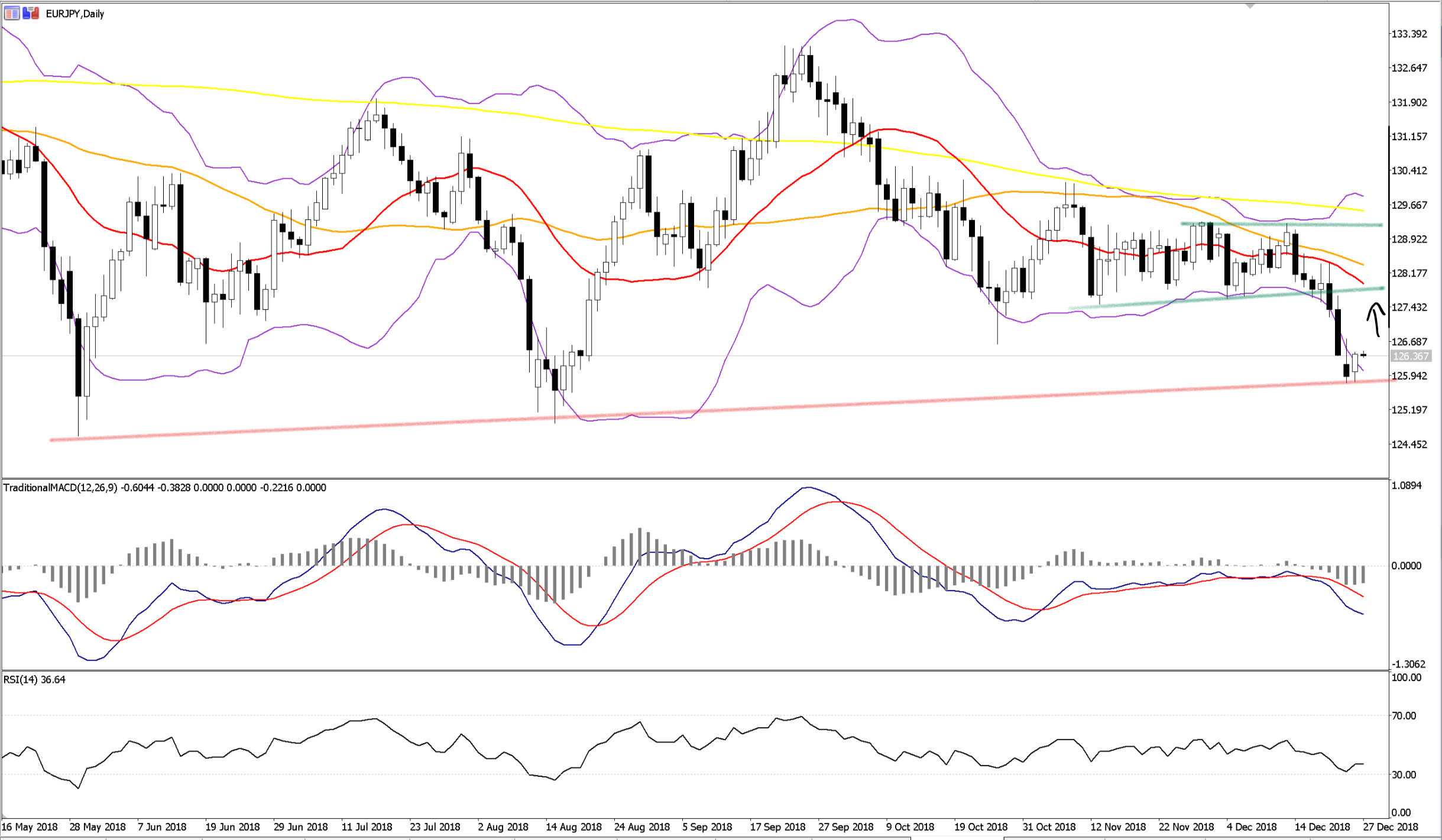Click the RSI 30.00 level label
The height and width of the screenshot is (840, 1442).
tap(1404, 774)
